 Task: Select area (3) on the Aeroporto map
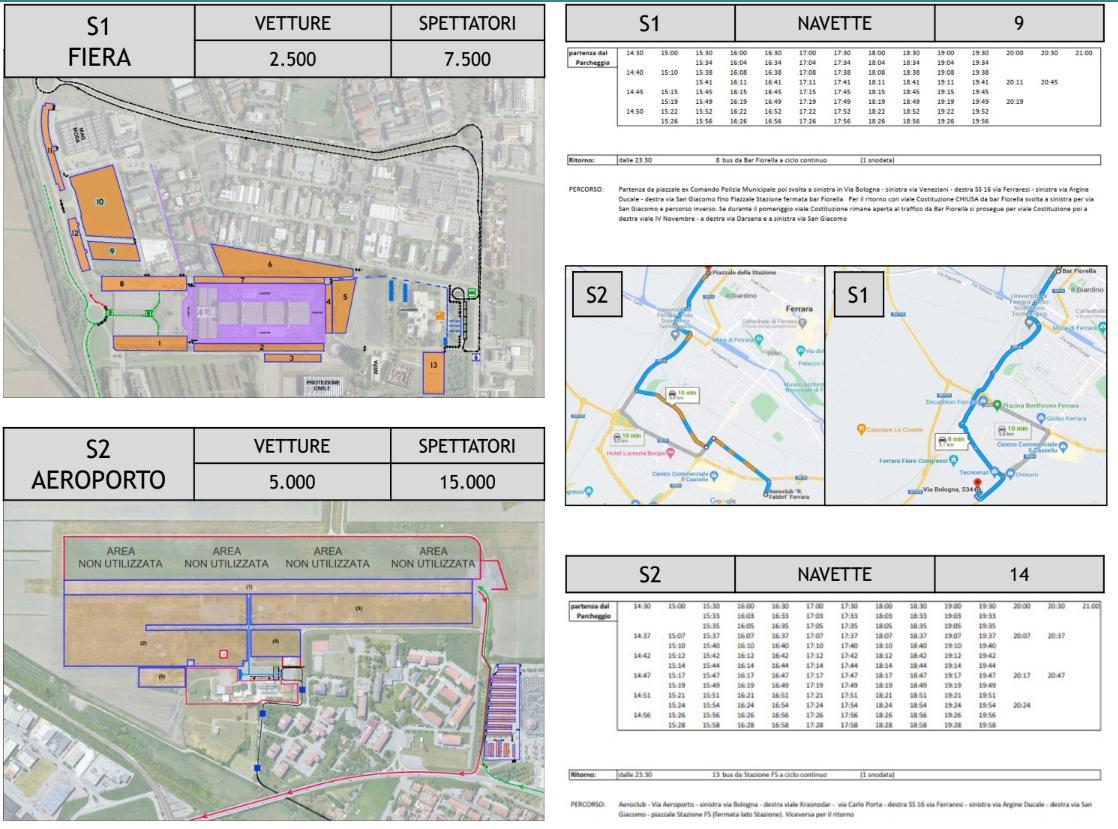[360, 609]
